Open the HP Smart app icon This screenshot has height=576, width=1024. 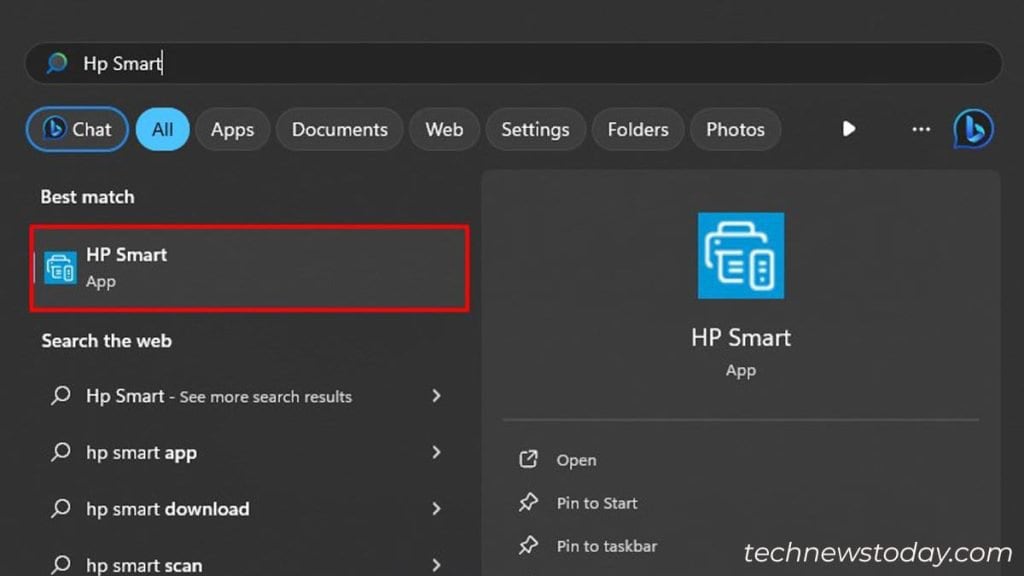(x=60, y=267)
